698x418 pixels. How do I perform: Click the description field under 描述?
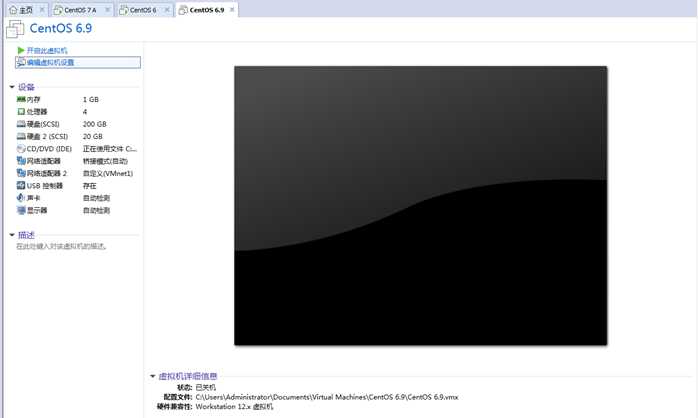pyautogui.click(x=61, y=246)
